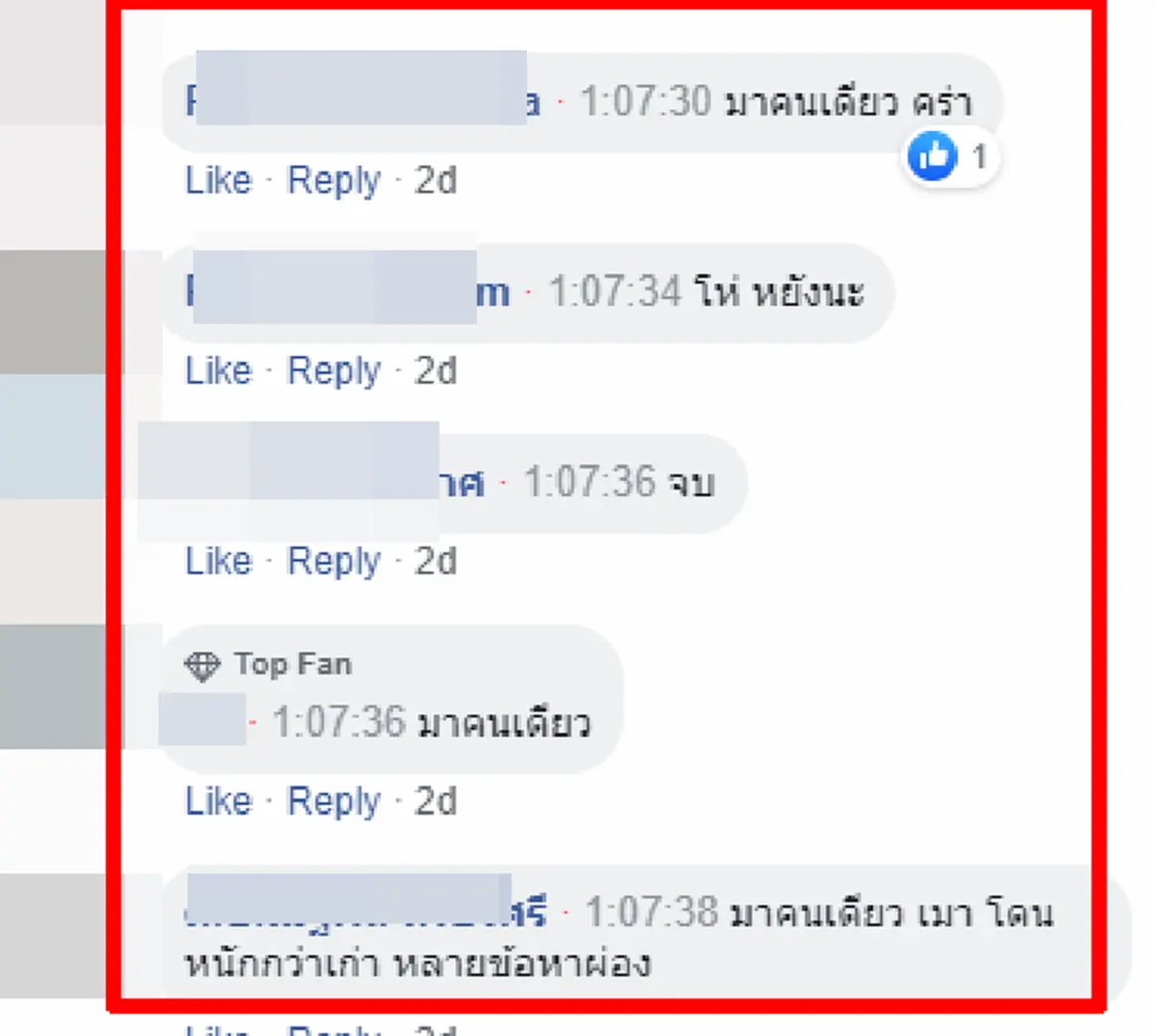Reply to the comment posted at 1:07:36

point(335,561)
